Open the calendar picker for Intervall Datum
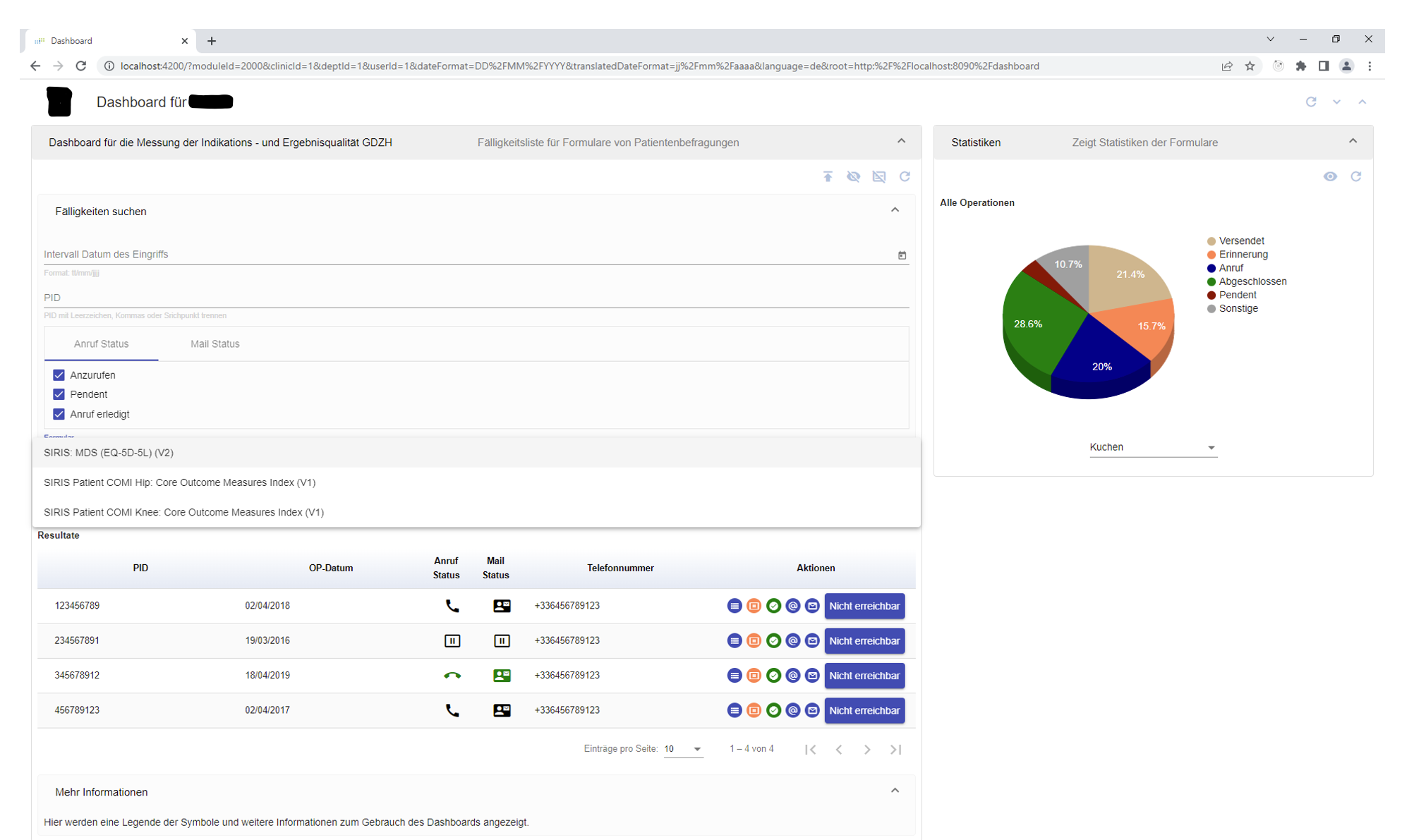 point(902,255)
